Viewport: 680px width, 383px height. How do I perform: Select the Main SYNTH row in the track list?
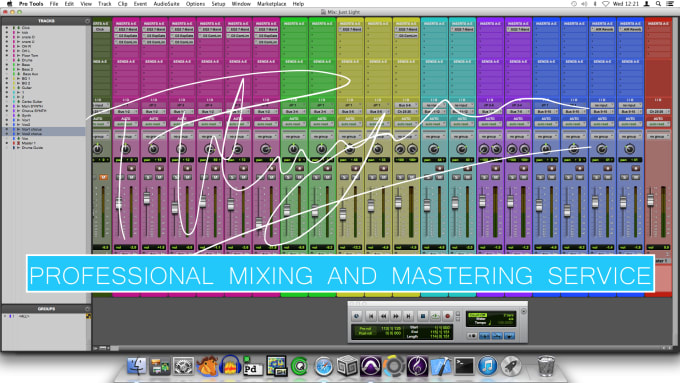tap(43, 106)
